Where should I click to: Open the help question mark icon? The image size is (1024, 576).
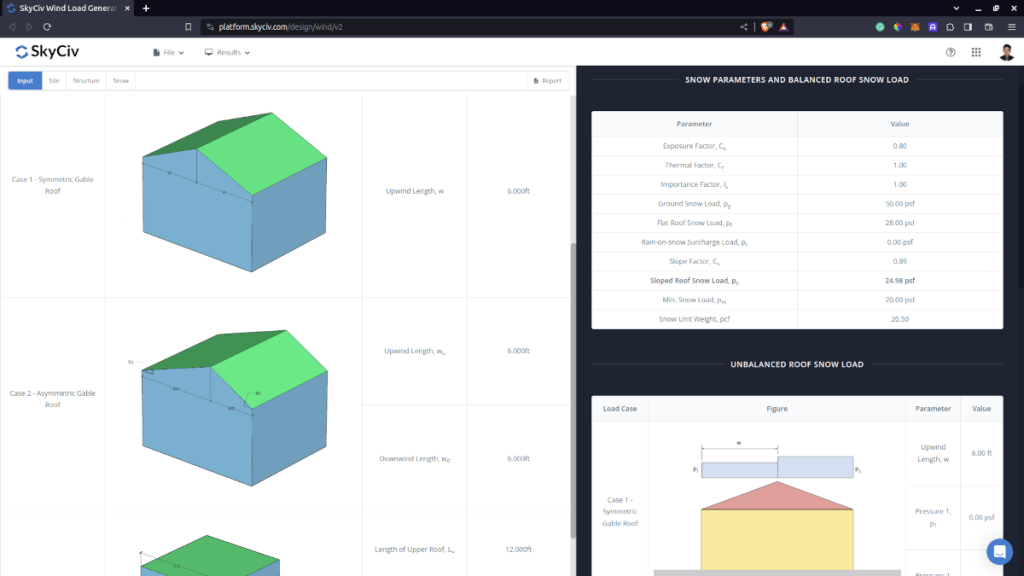(950, 52)
